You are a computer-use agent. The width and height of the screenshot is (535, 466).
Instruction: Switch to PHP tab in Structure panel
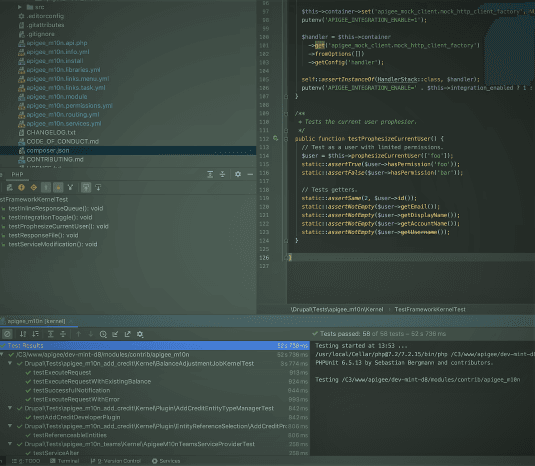pyautogui.click(x=17, y=174)
